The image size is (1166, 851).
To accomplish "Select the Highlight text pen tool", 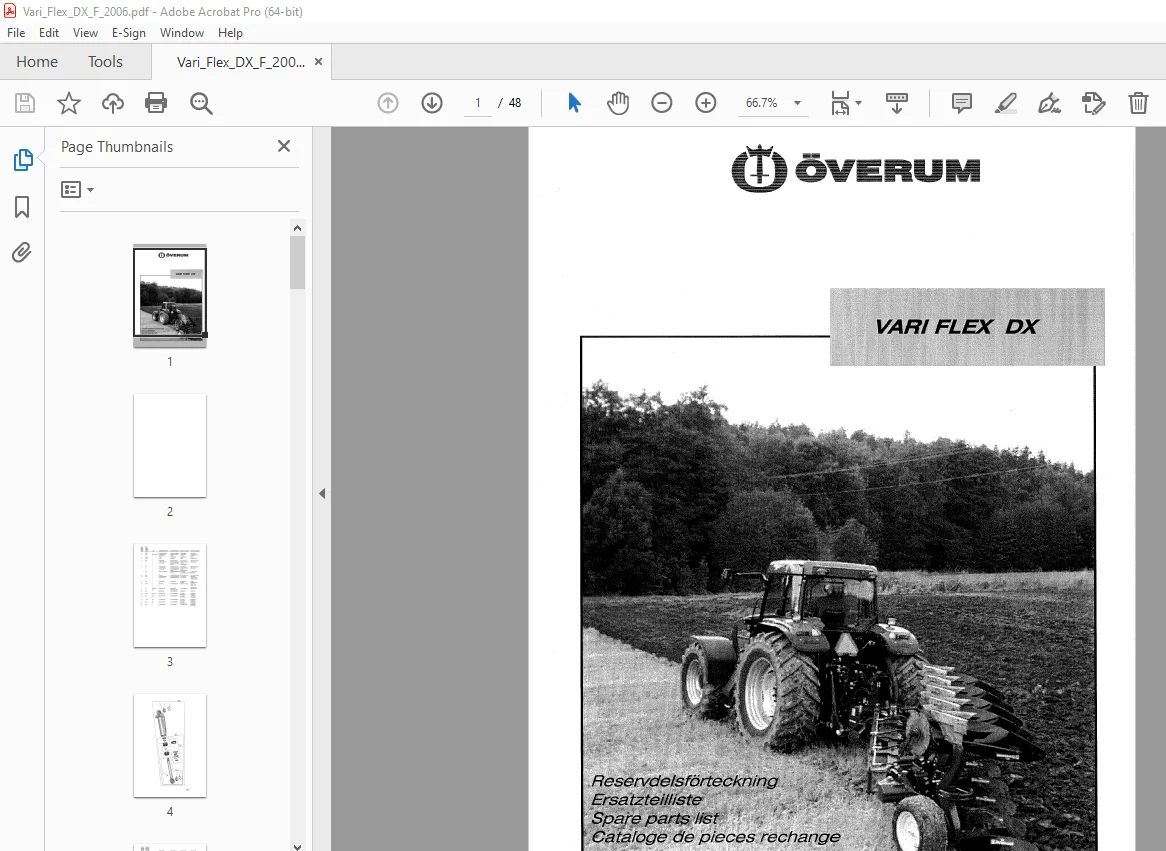I will coord(1005,103).
